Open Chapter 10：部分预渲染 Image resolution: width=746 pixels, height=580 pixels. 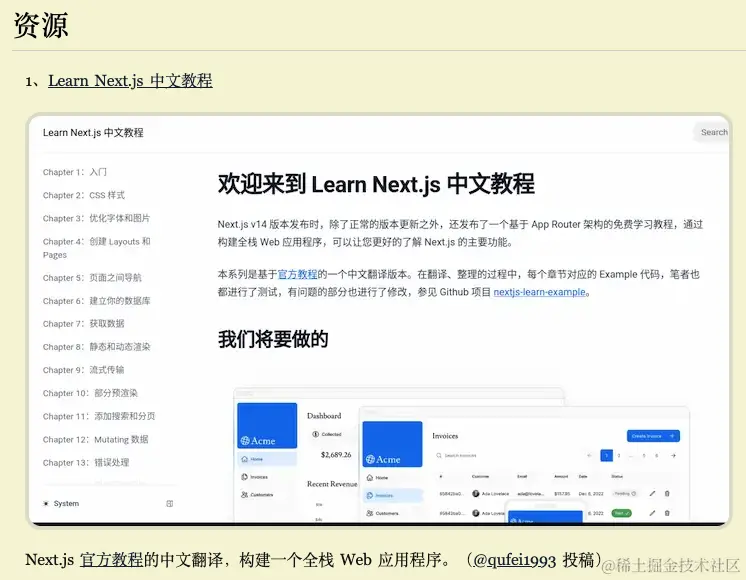(x=90, y=393)
